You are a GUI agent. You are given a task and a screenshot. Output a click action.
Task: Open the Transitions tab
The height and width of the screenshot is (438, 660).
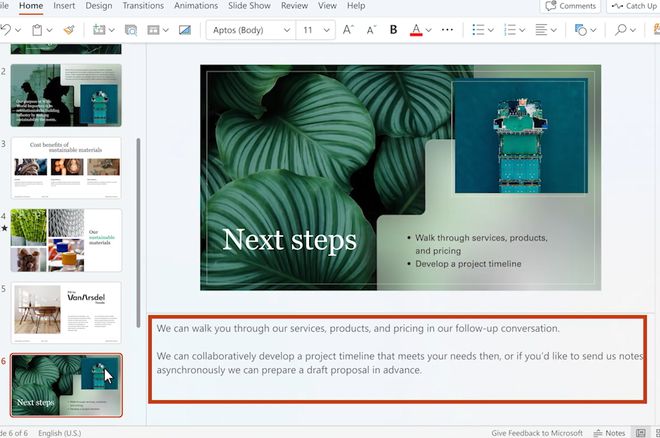pos(143,6)
